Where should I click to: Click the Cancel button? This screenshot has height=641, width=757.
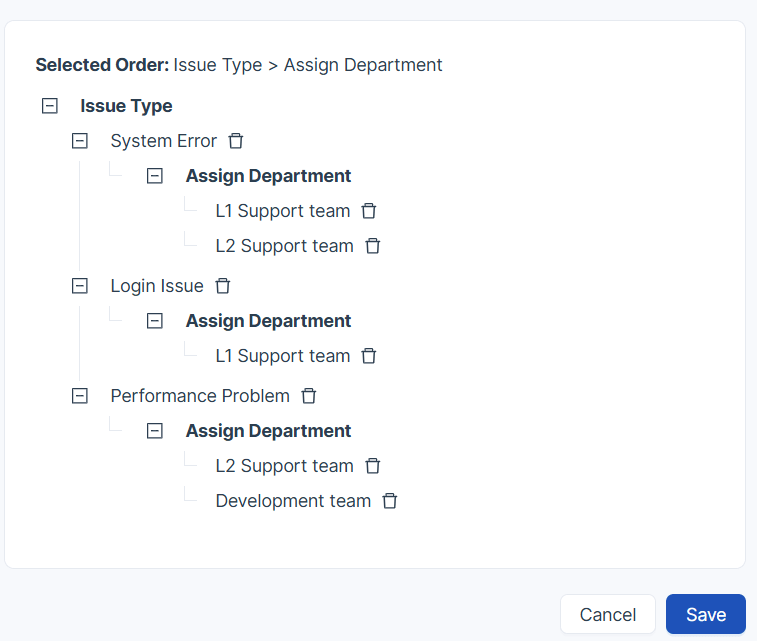pyautogui.click(x=608, y=614)
